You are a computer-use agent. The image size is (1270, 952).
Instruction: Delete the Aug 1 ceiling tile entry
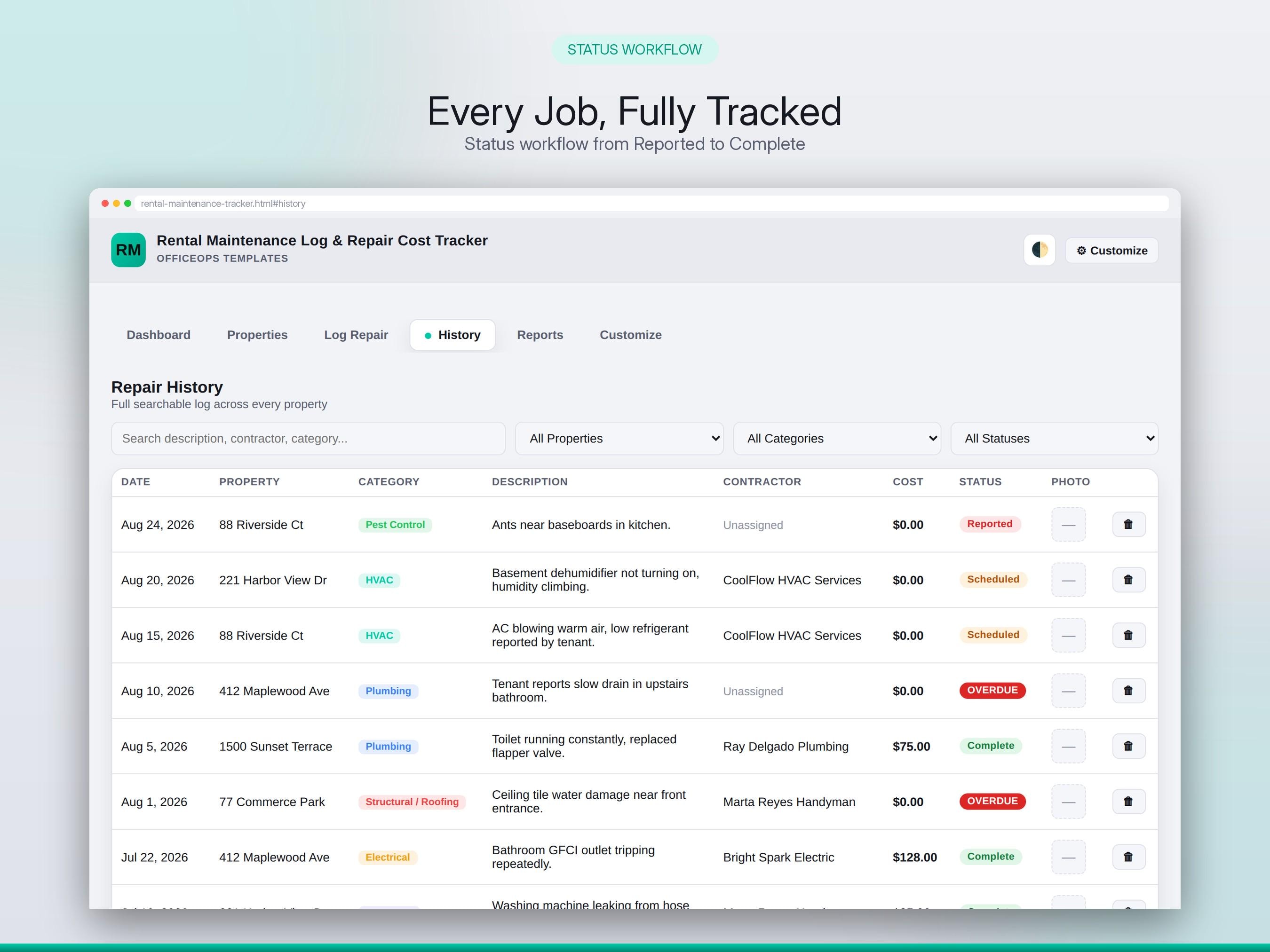1129,802
